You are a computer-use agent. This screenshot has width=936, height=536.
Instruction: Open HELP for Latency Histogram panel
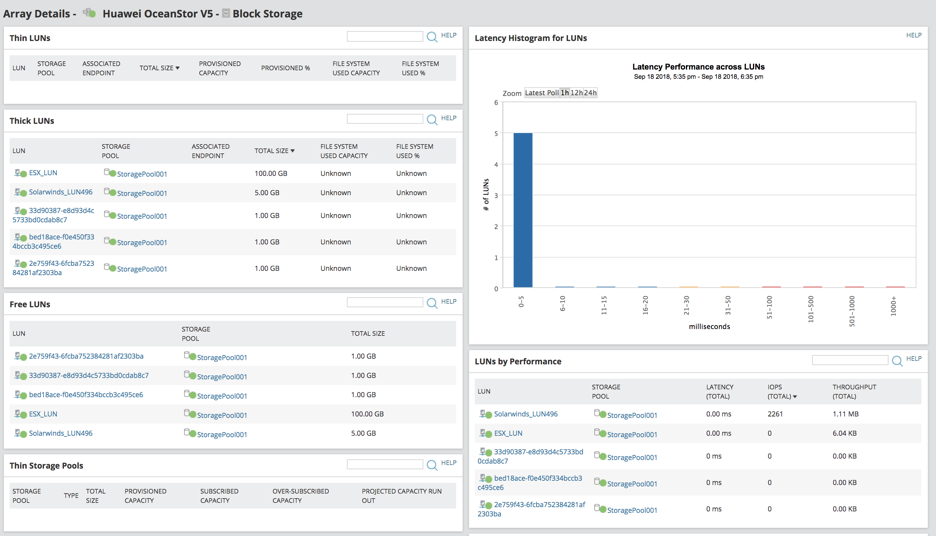pyautogui.click(x=913, y=35)
